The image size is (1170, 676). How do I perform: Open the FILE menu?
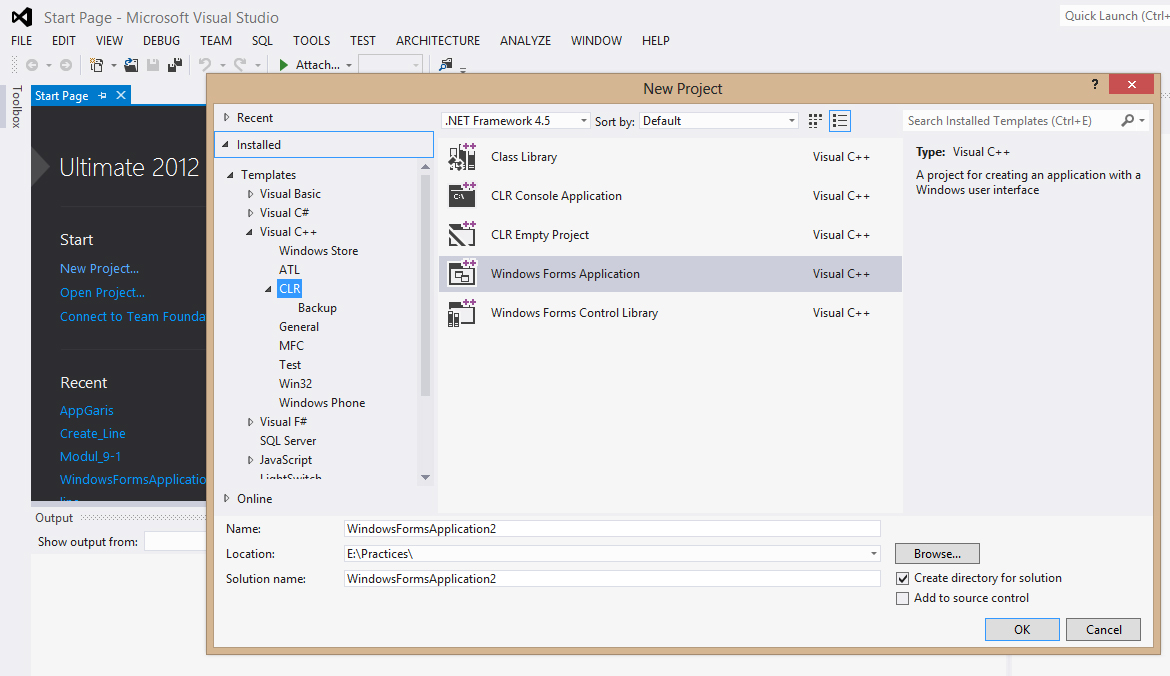(22, 40)
